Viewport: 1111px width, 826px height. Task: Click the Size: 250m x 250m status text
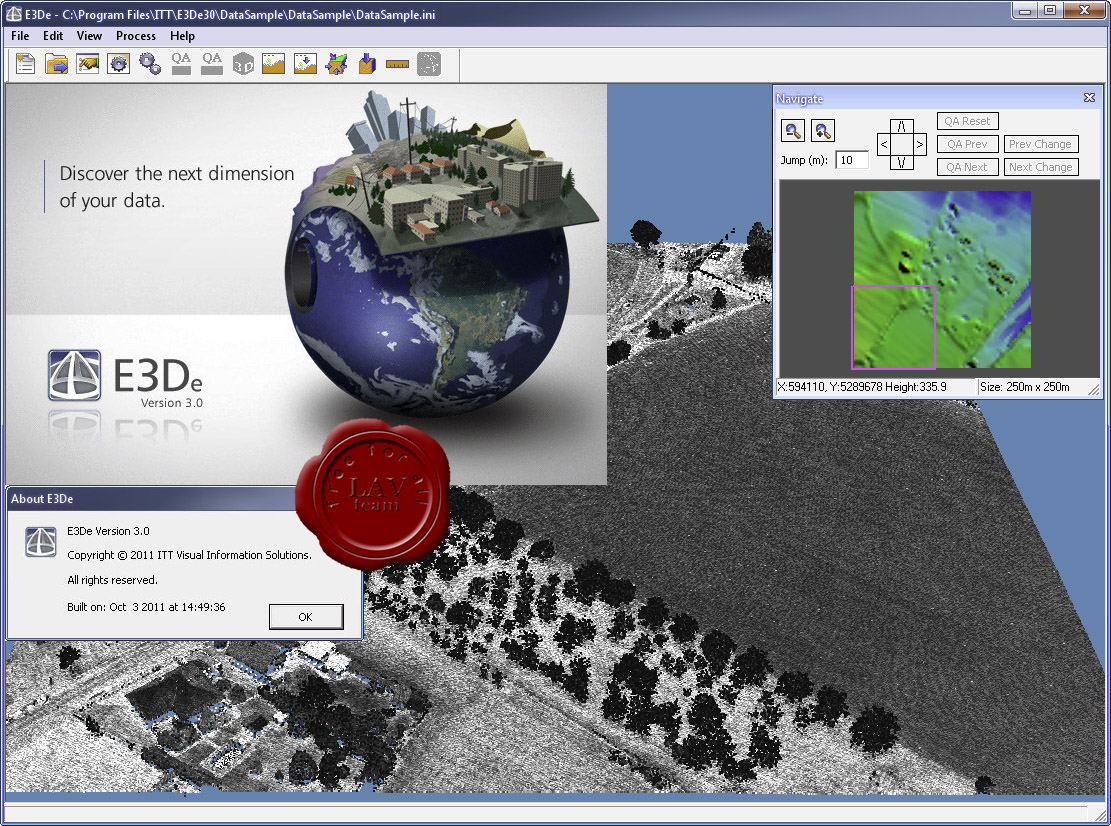(x=1025, y=387)
